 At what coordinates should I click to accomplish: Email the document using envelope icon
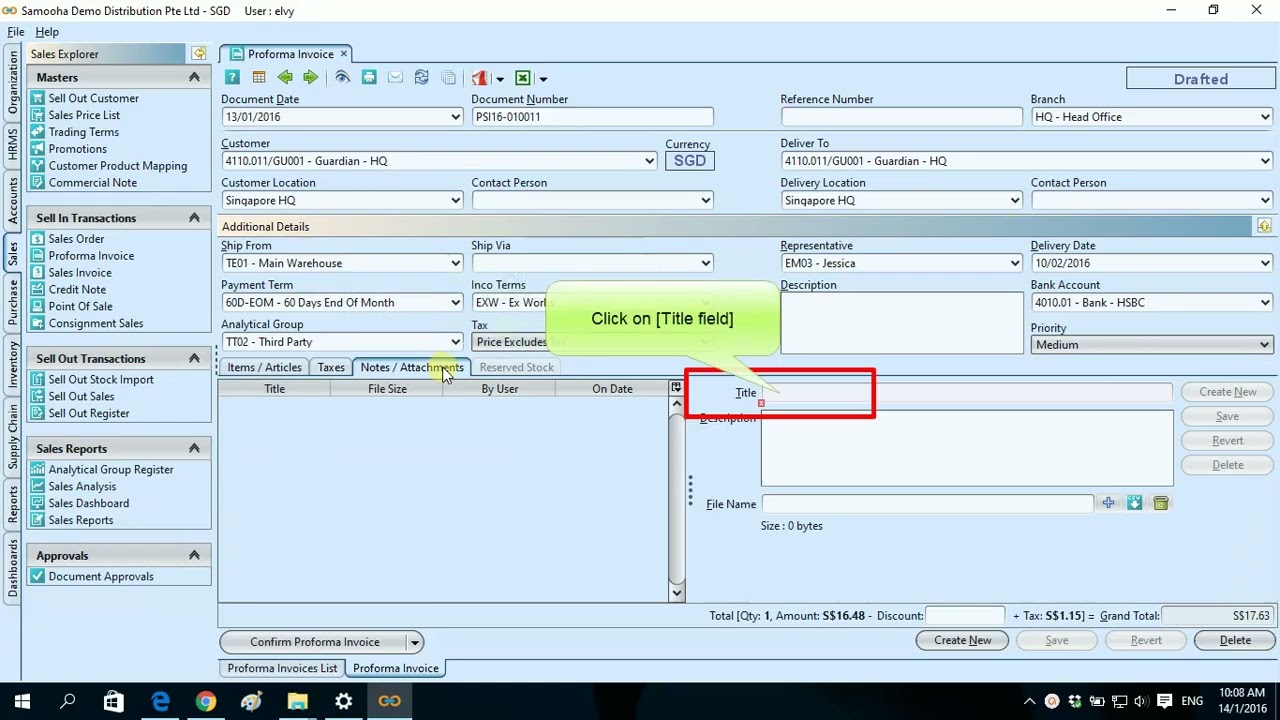[x=395, y=78]
